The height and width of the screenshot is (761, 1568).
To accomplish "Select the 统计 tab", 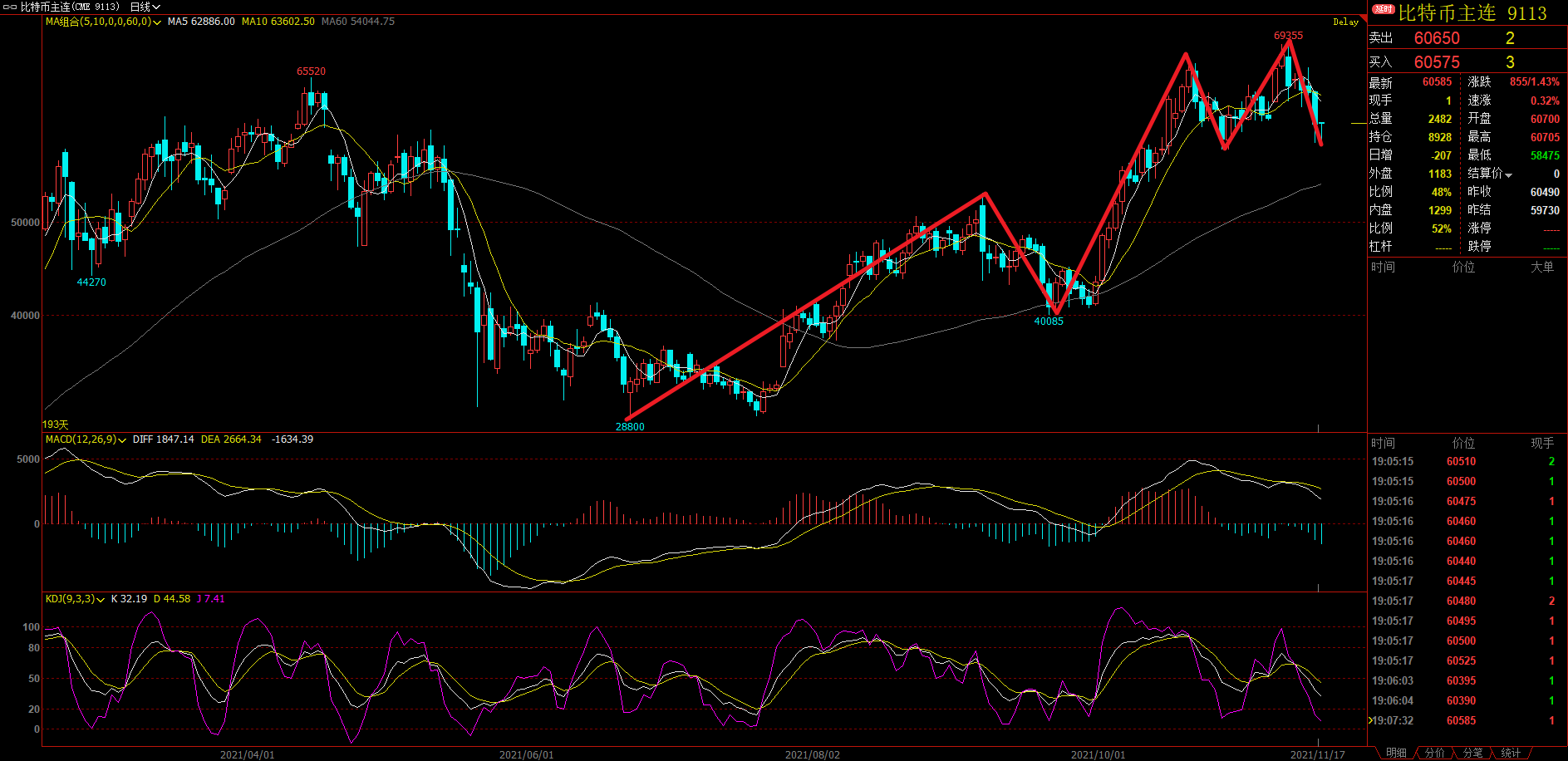I will (1511, 753).
